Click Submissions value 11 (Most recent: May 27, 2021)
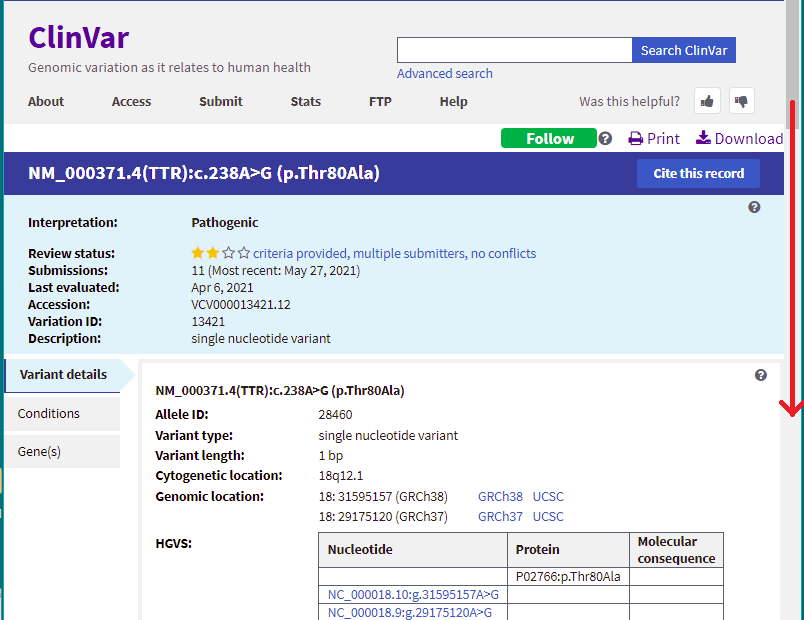804x620 pixels. coord(275,270)
